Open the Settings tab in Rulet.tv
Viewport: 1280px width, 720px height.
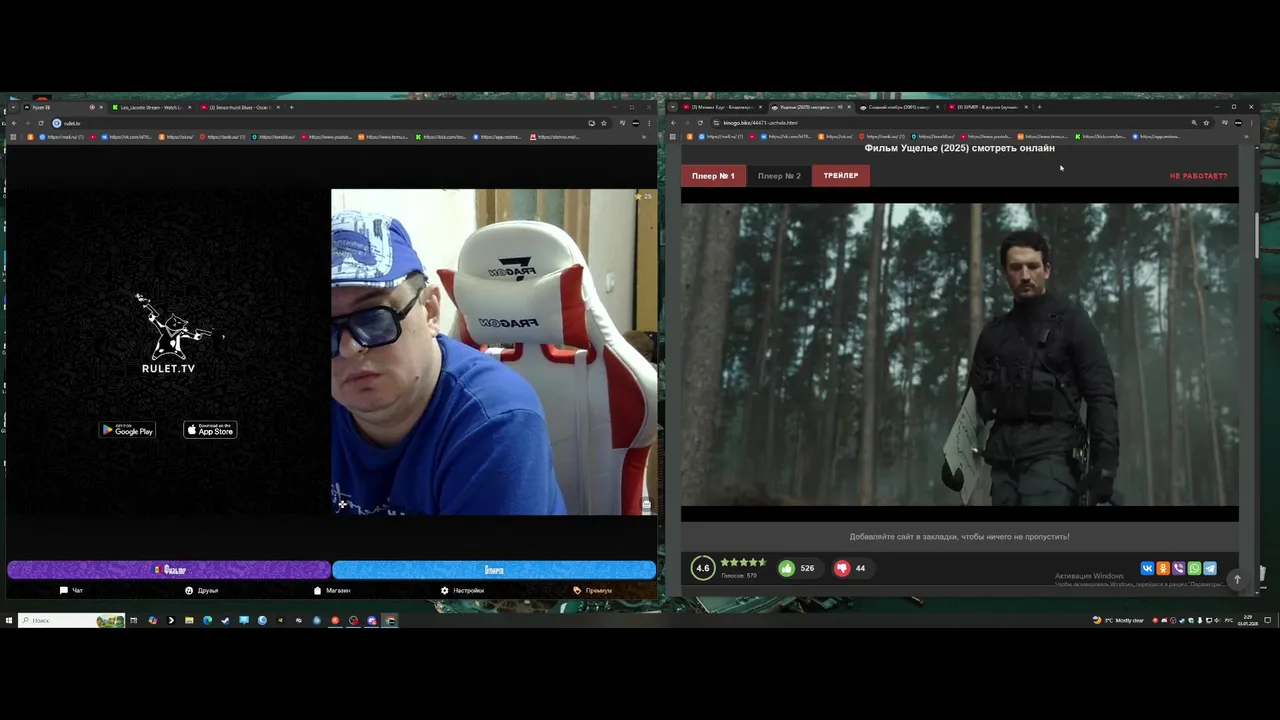(x=462, y=590)
